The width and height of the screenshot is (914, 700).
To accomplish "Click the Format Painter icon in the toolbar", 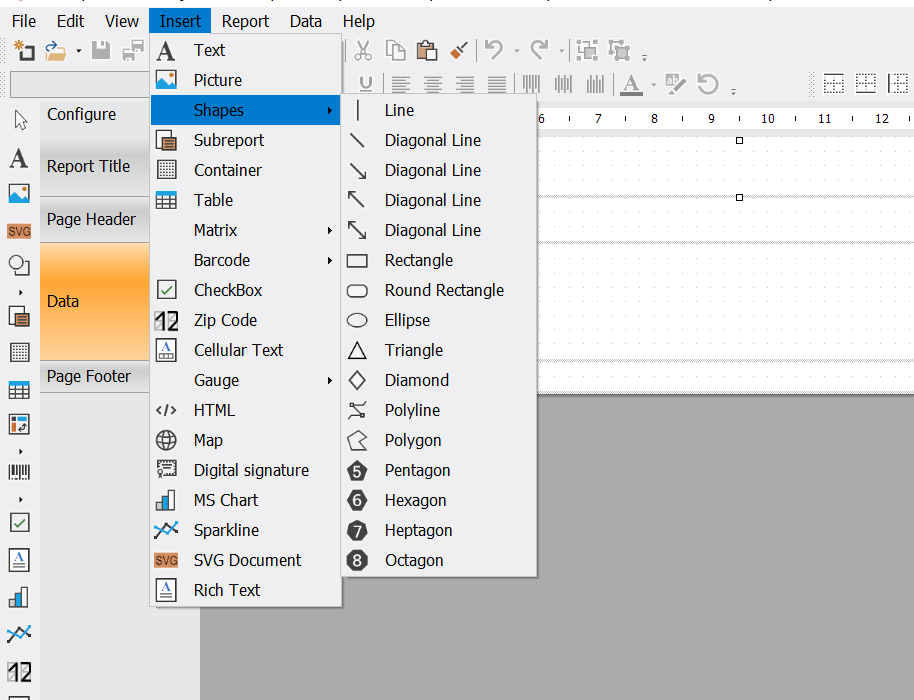I will [x=458, y=49].
